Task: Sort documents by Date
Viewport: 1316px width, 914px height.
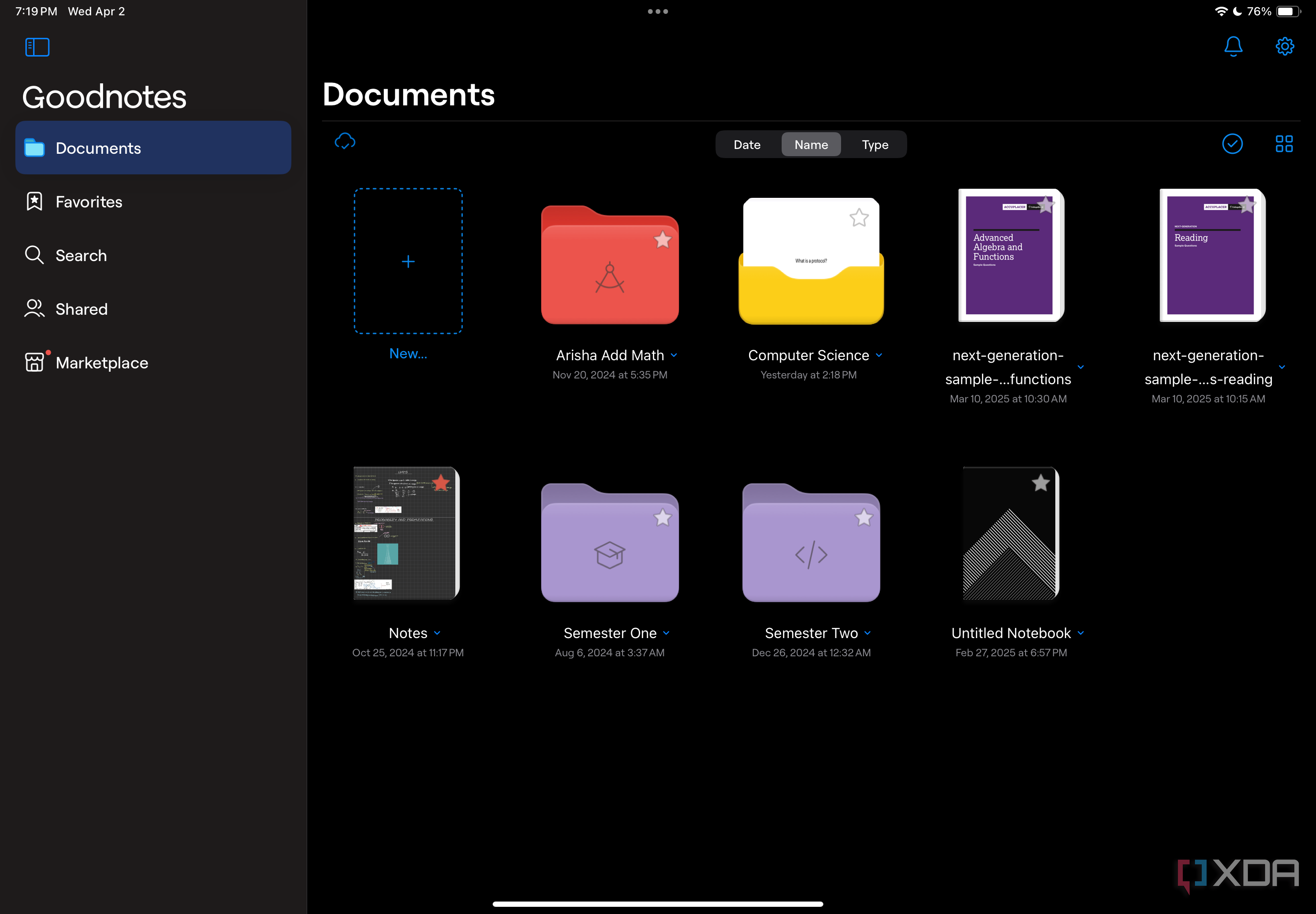Action: click(747, 144)
